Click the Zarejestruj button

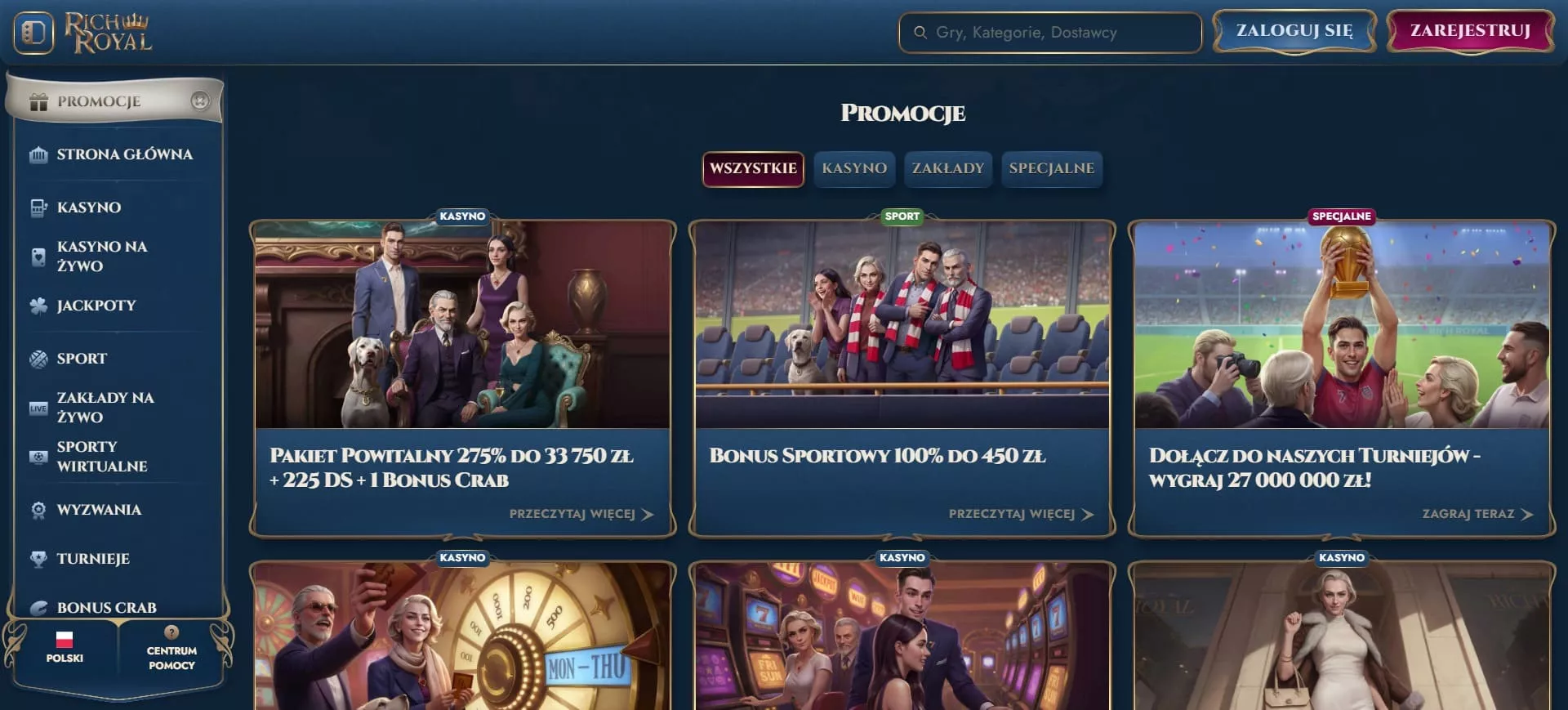pyautogui.click(x=1470, y=31)
